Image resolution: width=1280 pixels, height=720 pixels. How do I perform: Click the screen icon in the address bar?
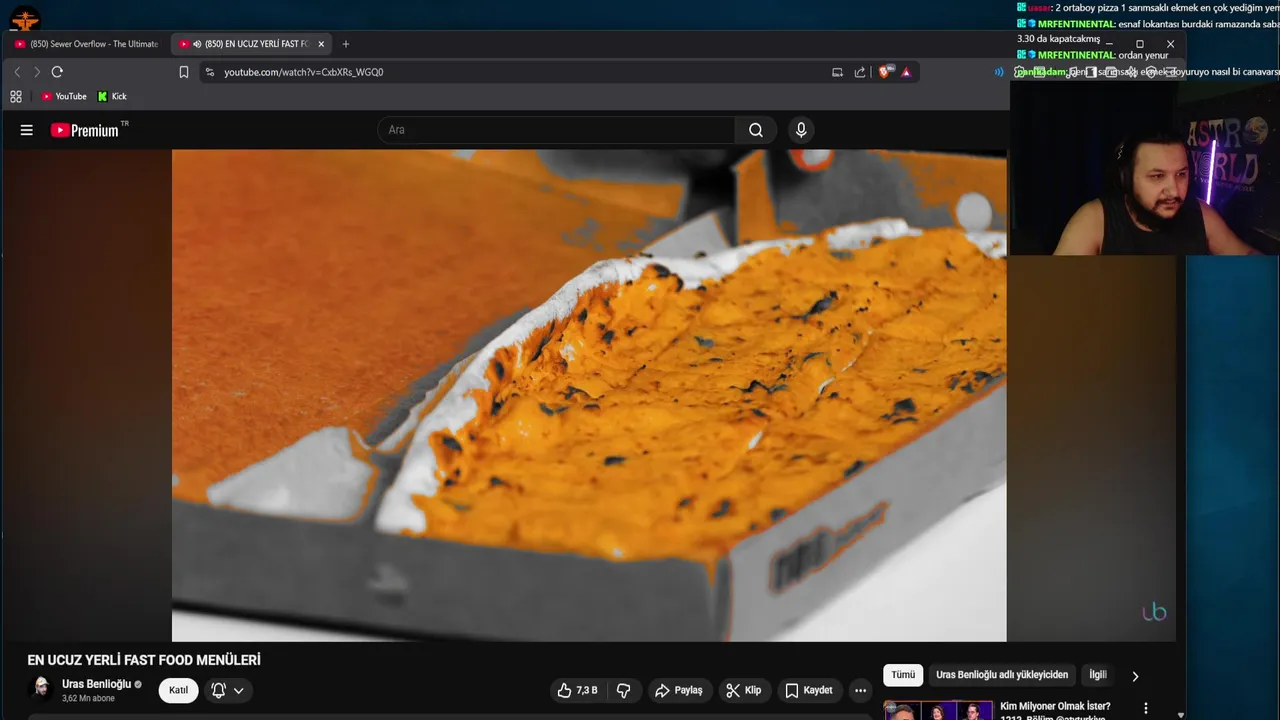(837, 72)
